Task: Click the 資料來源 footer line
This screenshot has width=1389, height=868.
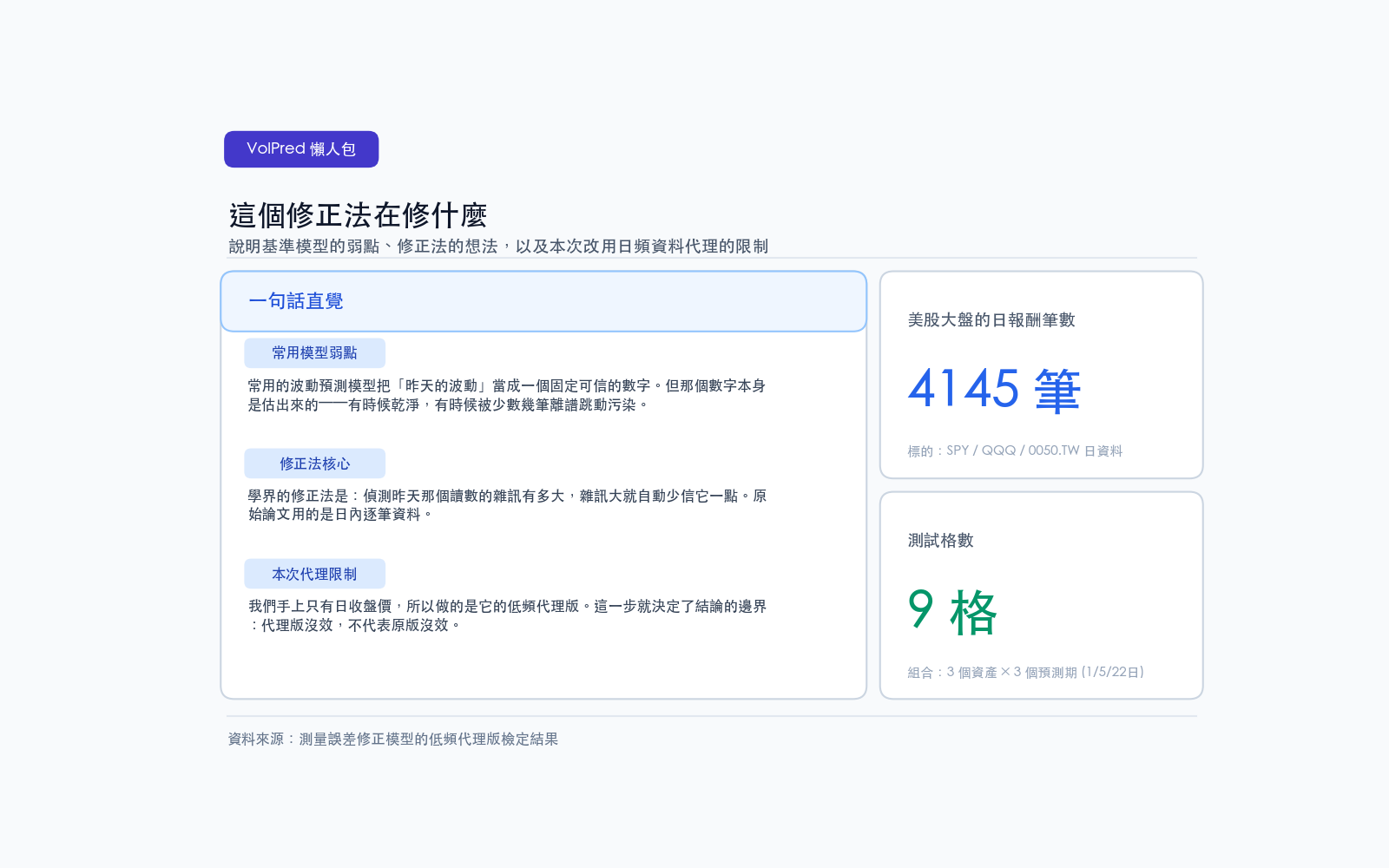Action: 392,740
